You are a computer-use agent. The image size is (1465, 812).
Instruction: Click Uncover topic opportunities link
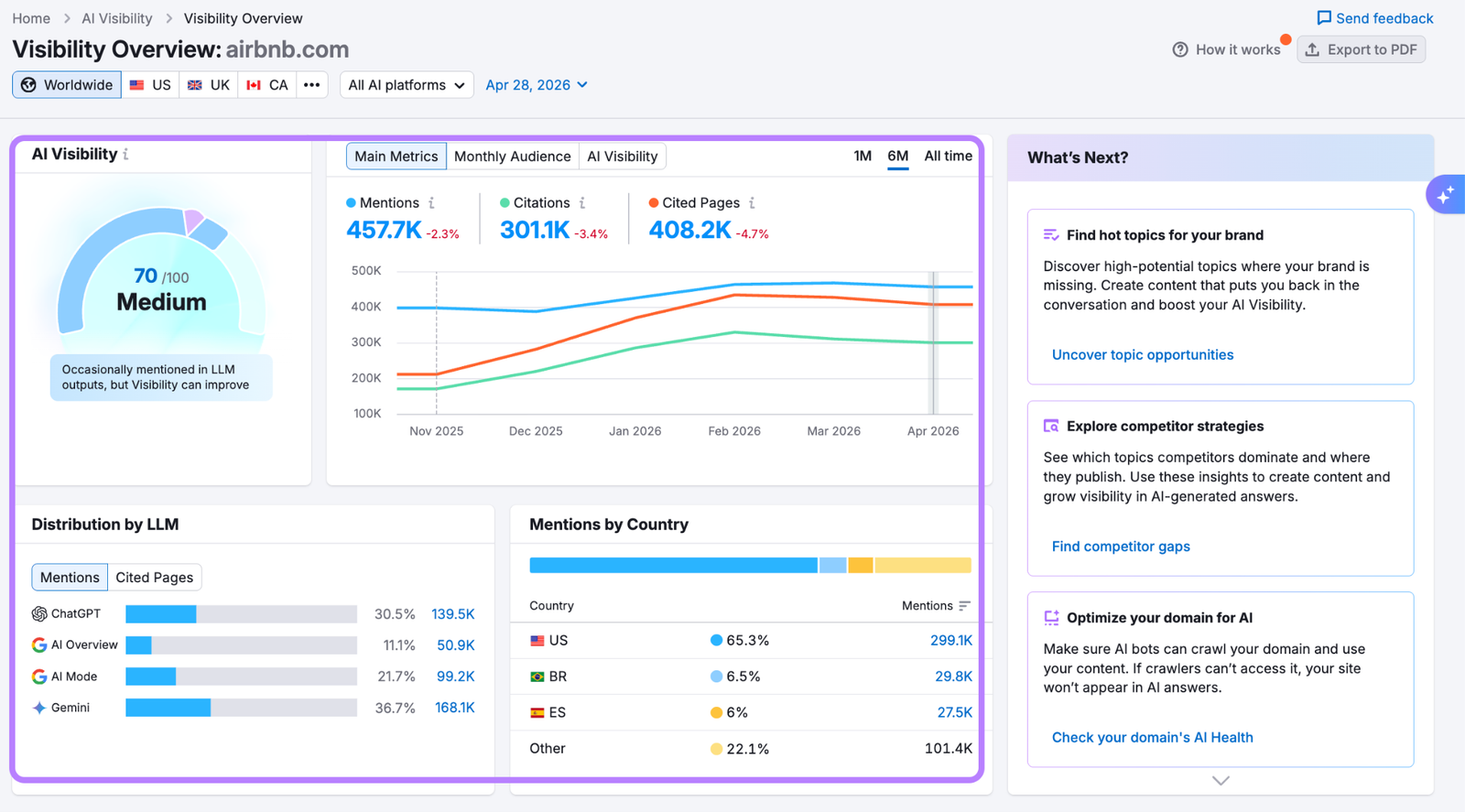pos(1143,355)
